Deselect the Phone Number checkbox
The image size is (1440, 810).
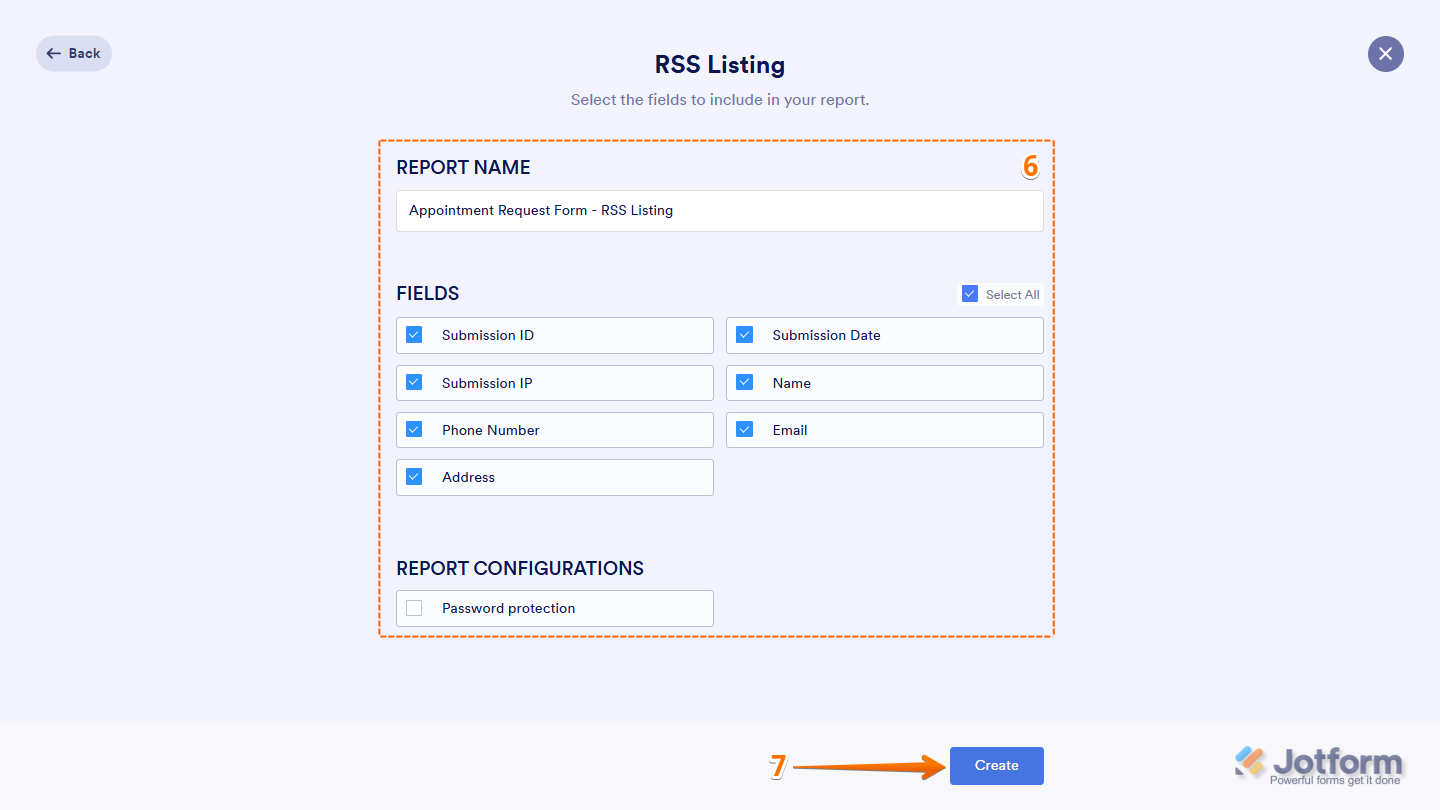click(414, 430)
